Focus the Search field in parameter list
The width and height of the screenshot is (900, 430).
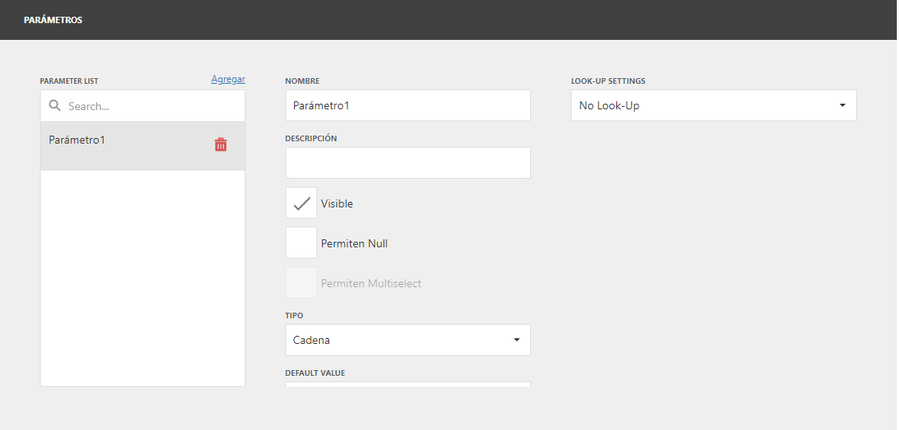(142, 106)
